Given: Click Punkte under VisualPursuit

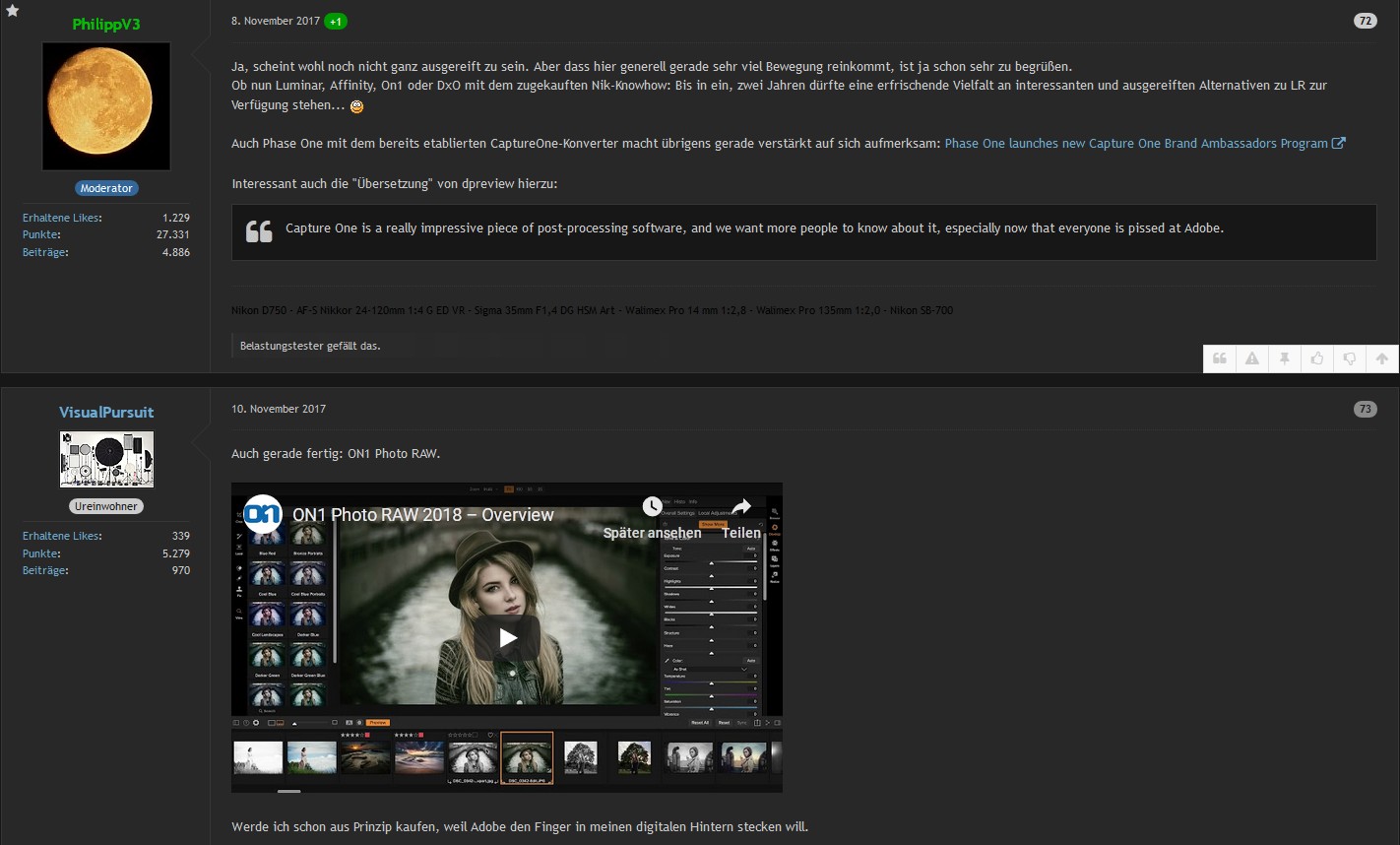Looking at the screenshot, I should click(41, 553).
